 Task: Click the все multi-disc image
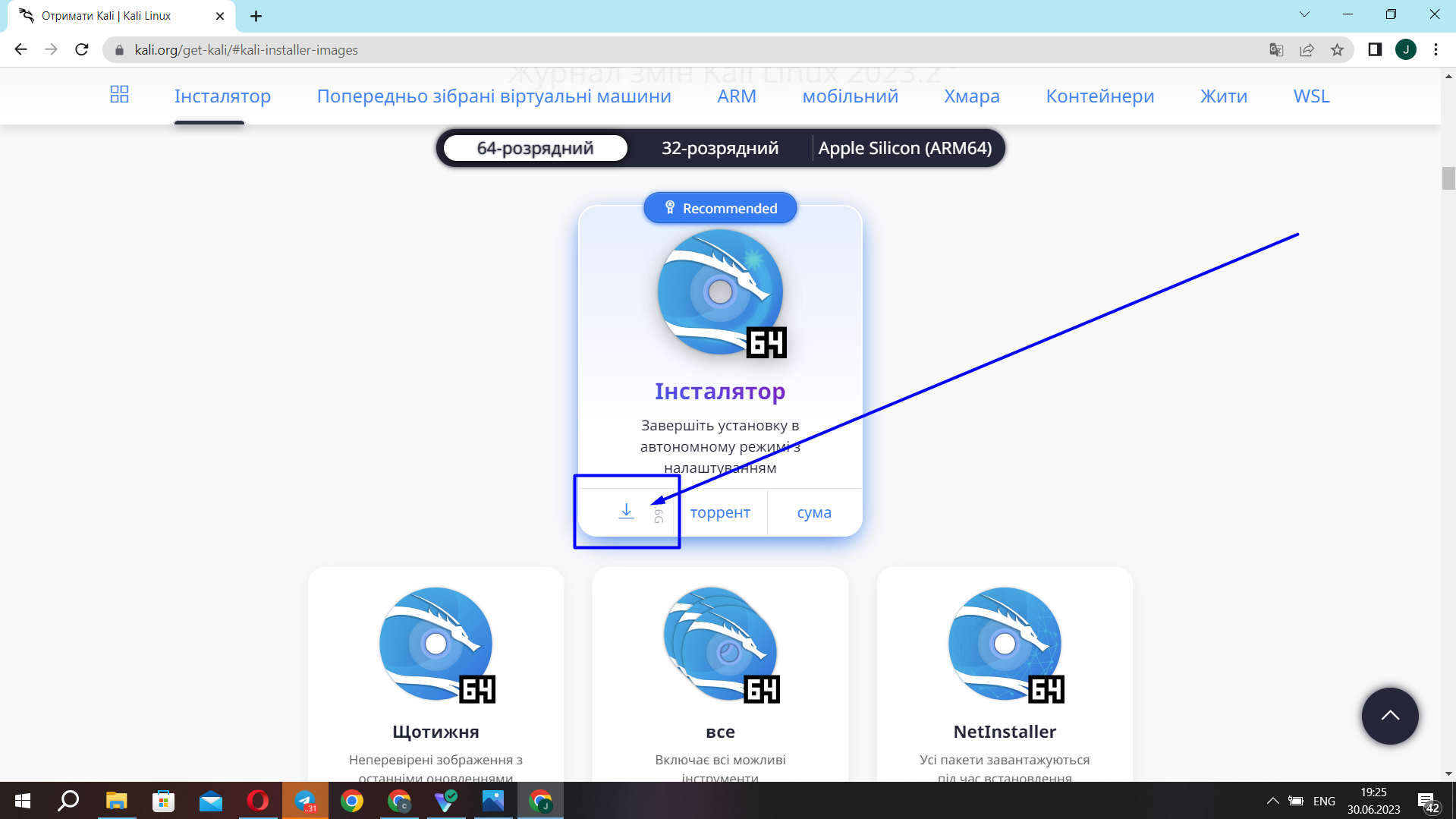pyautogui.click(x=721, y=644)
